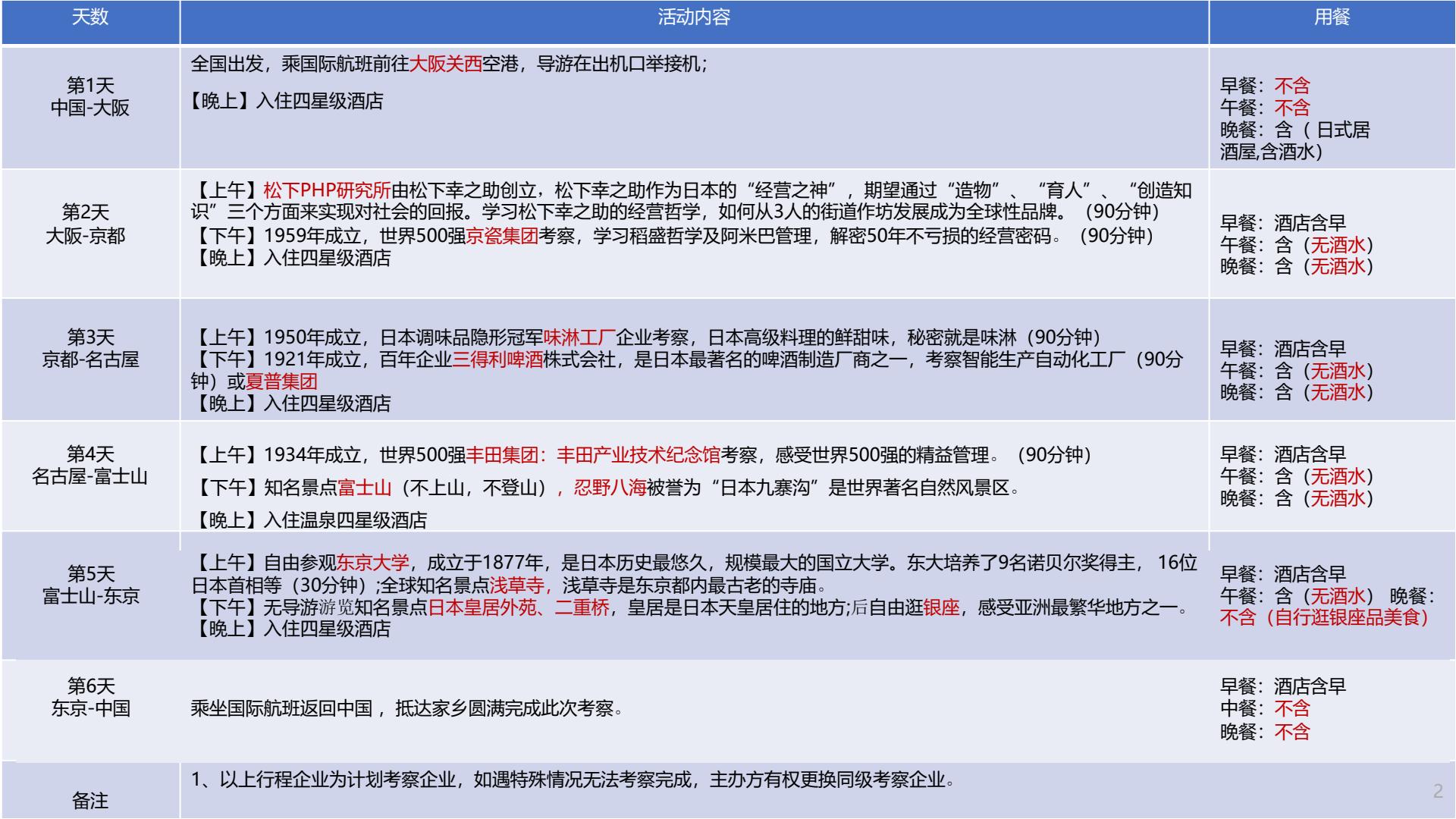Select the 第4天 名古屋-富士山 cell

90,476
